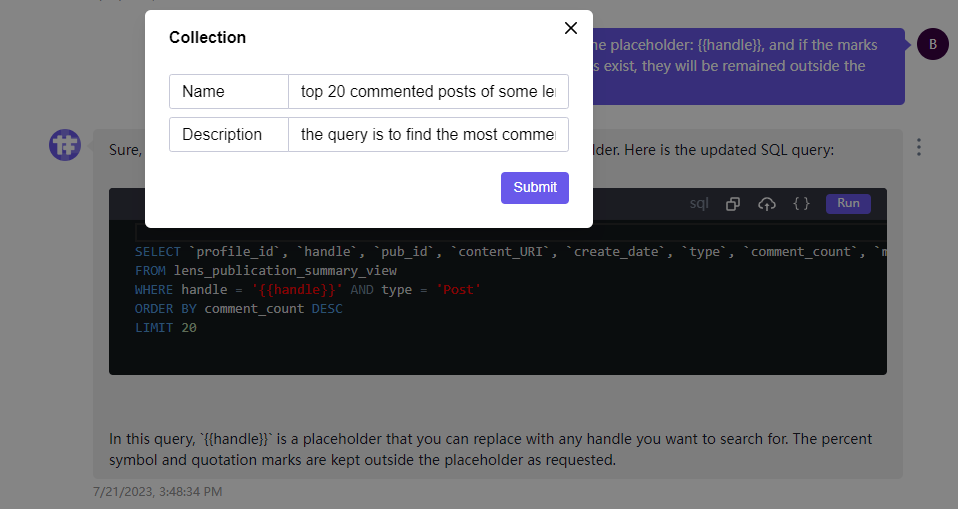Open the three-dot message options menu
This screenshot has width=958, height=509.
coord(918,147)
